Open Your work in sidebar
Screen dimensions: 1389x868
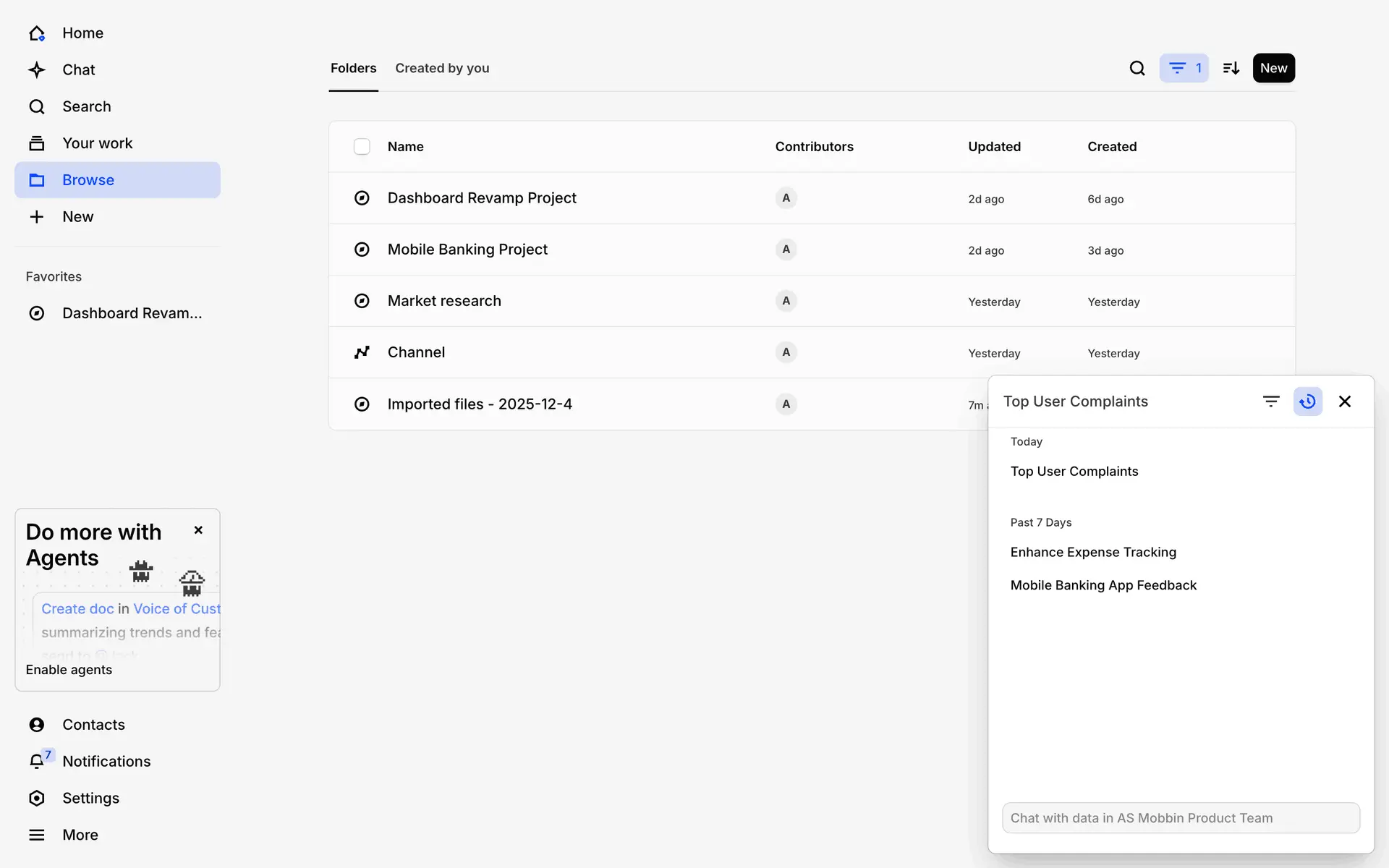pos(97,143)
